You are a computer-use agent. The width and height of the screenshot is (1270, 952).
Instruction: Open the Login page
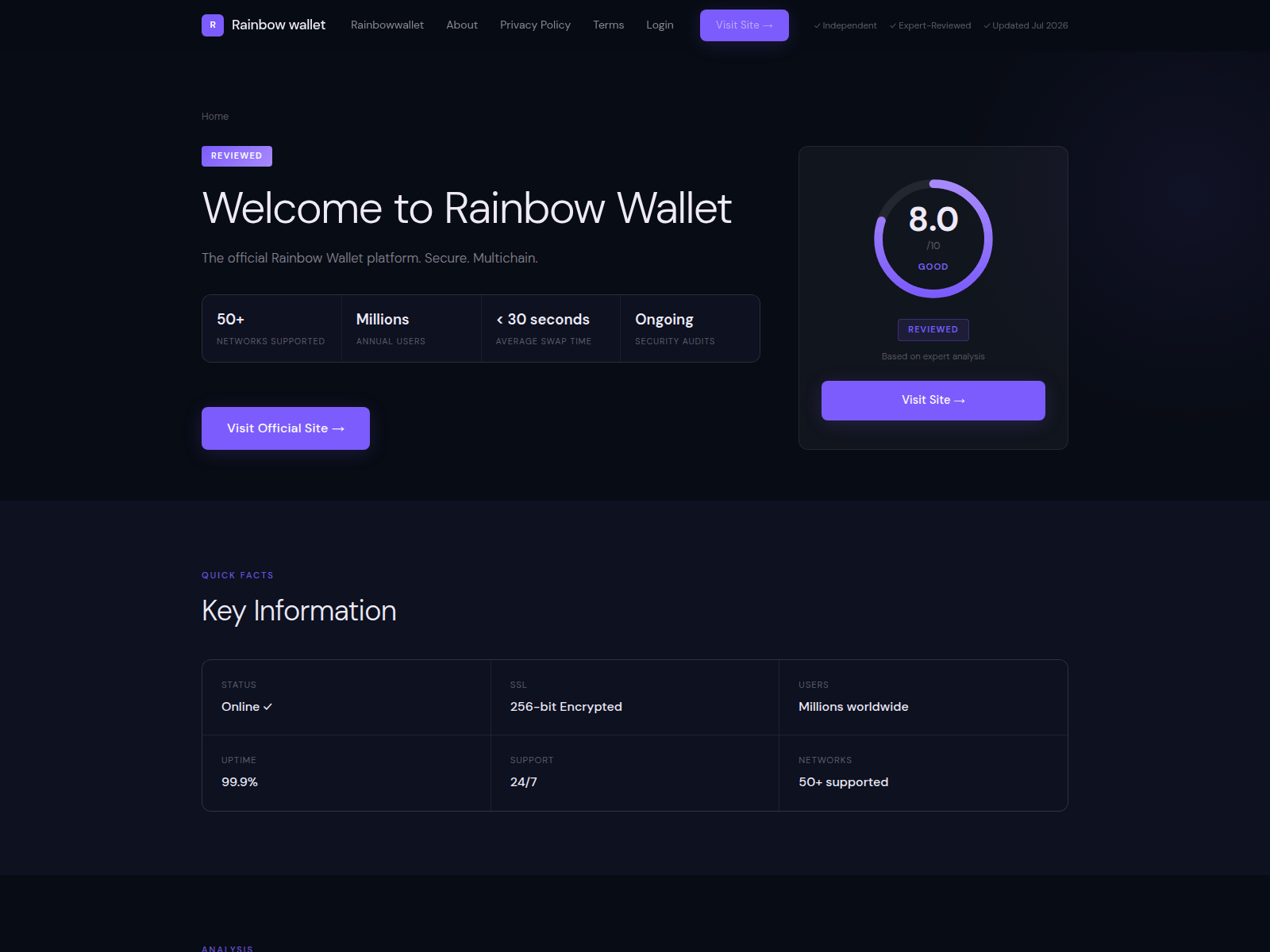coord(660,25)
